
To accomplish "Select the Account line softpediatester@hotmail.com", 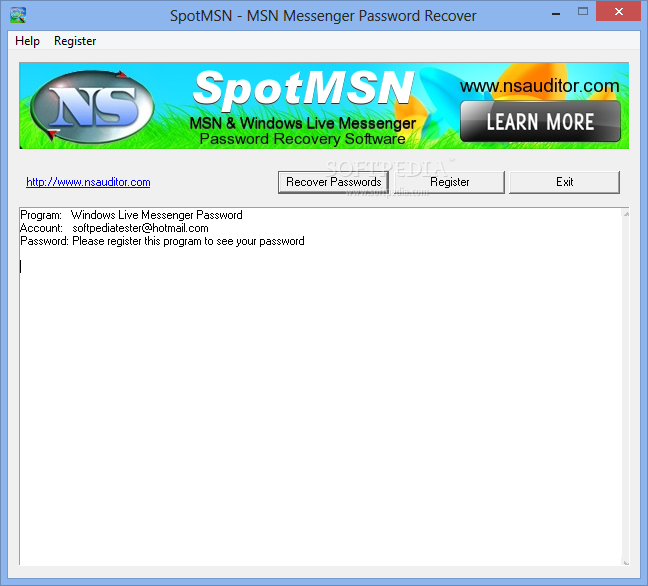I will (x=114, y=228).
